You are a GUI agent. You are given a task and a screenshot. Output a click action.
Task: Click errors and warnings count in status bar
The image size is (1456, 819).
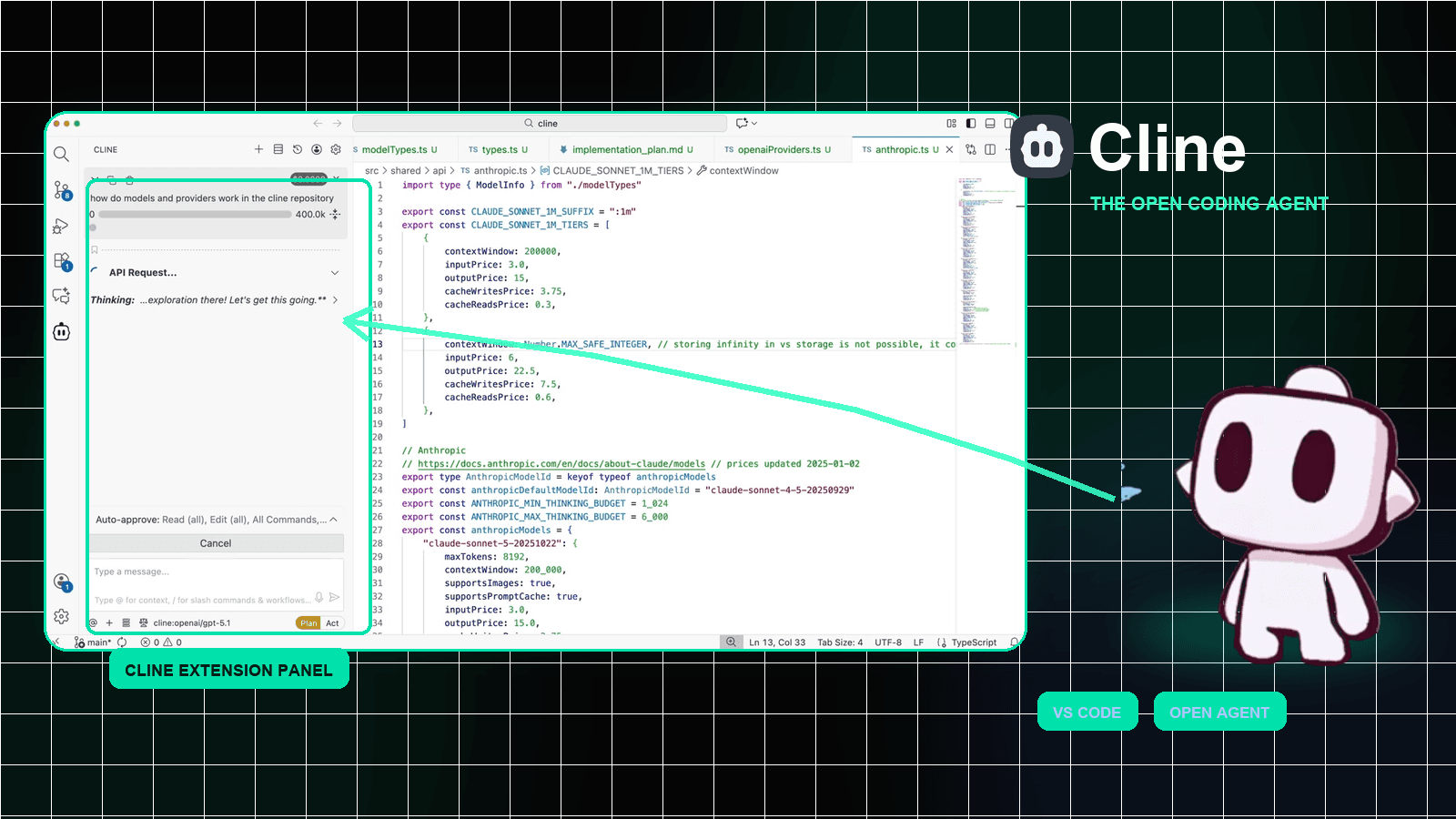(161, 642)
